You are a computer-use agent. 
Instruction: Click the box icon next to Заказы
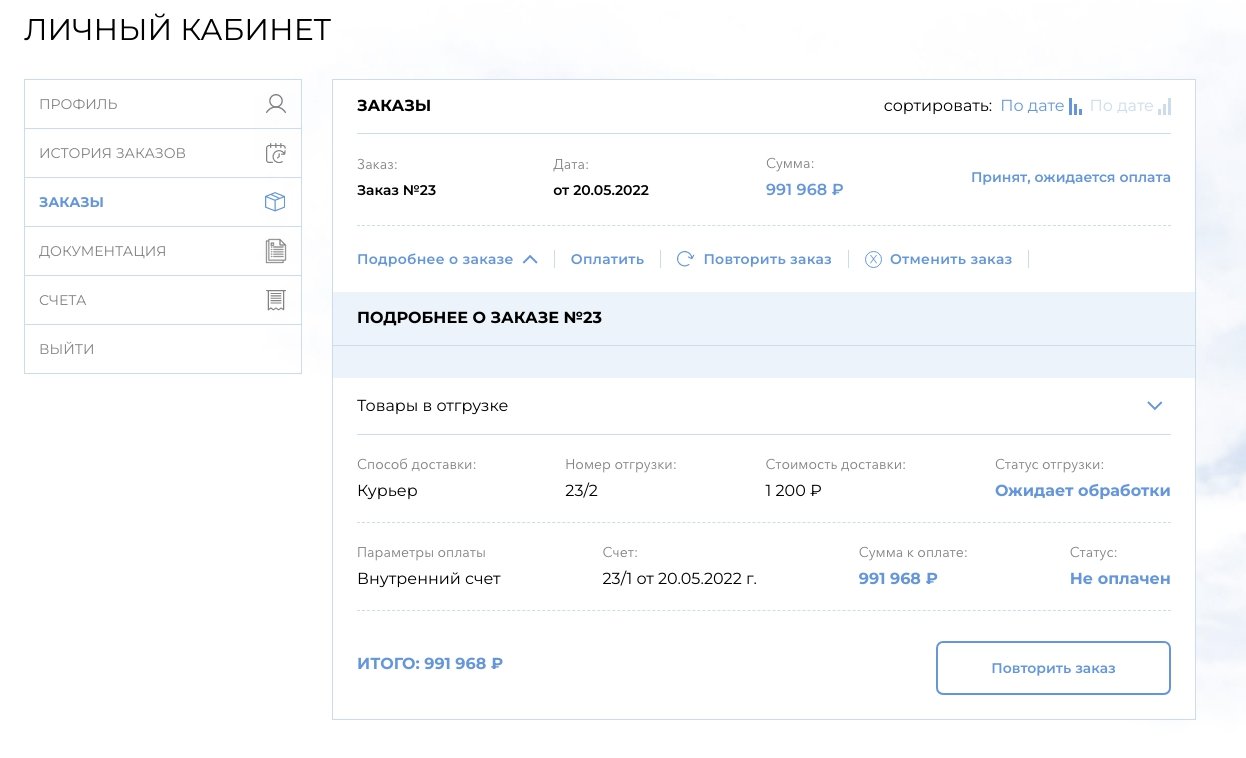tap(275, 202)
